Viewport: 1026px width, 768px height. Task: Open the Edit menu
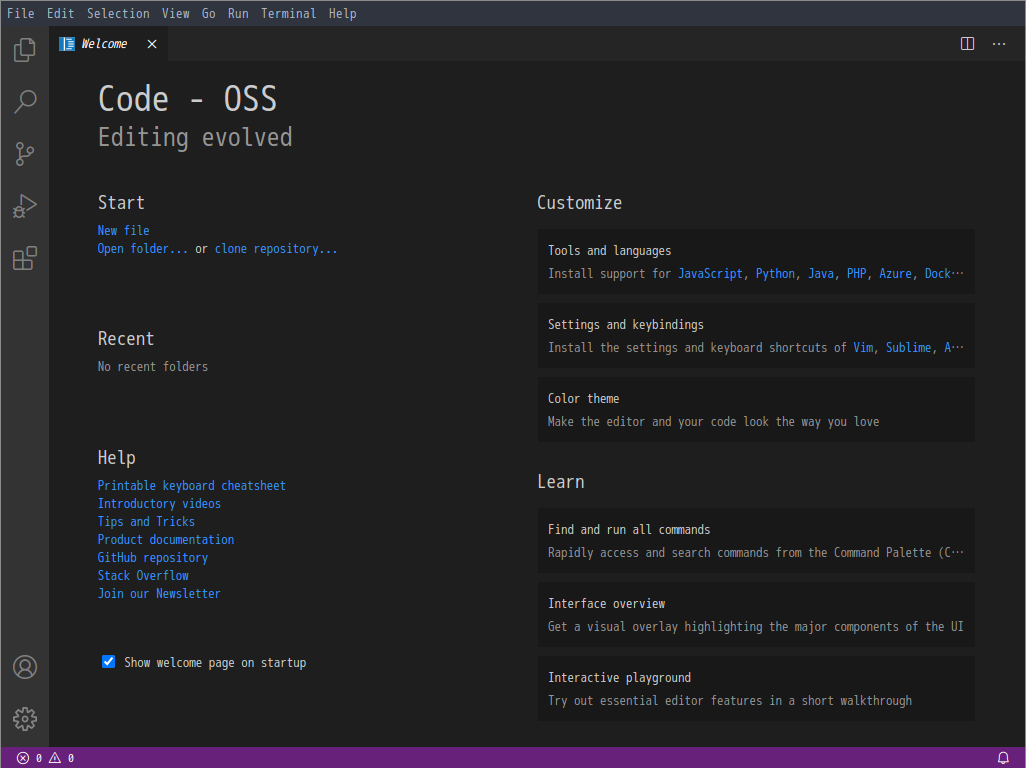60,13
